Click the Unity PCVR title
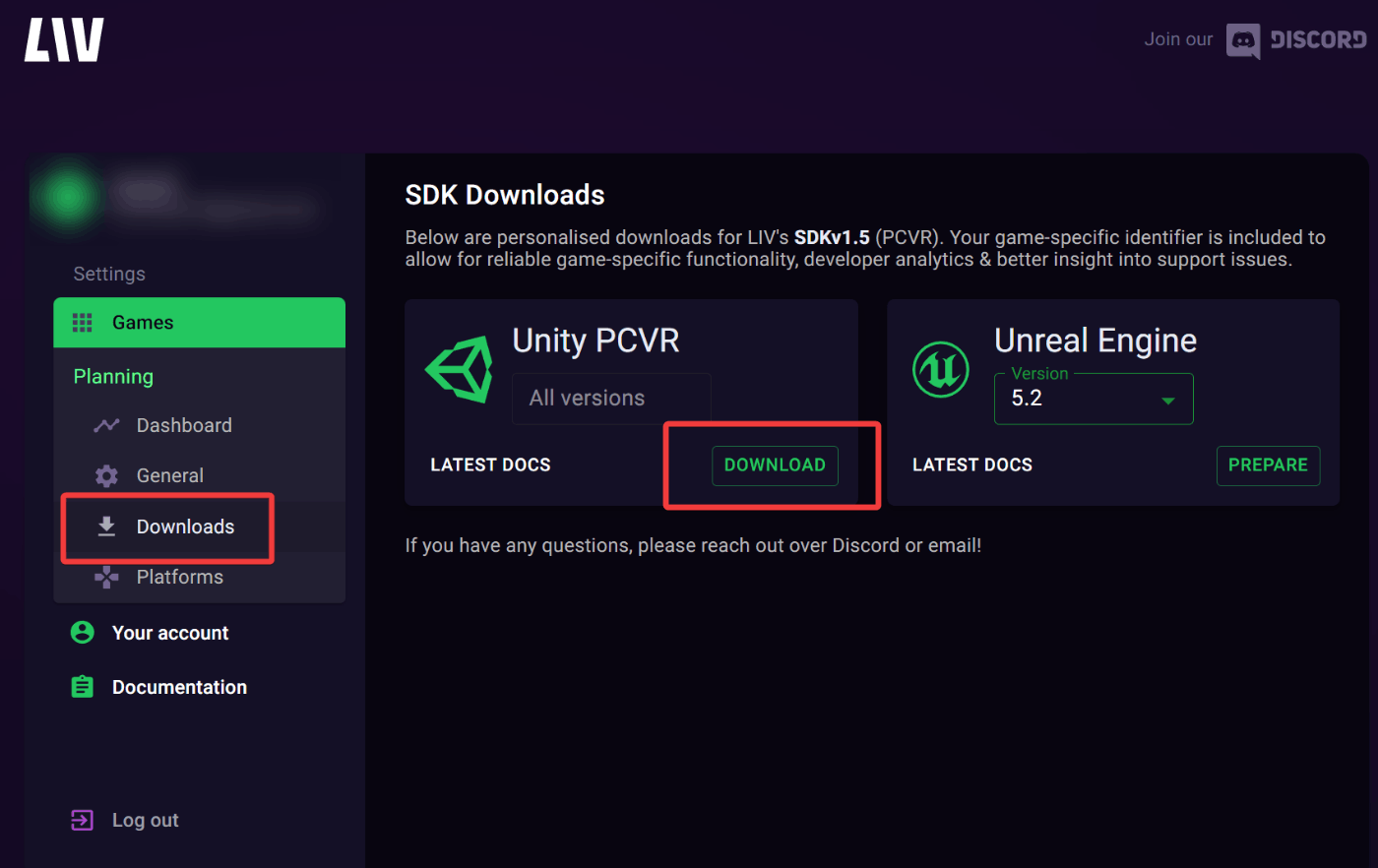Screen dimensions: 1378x868 point(595,341)
